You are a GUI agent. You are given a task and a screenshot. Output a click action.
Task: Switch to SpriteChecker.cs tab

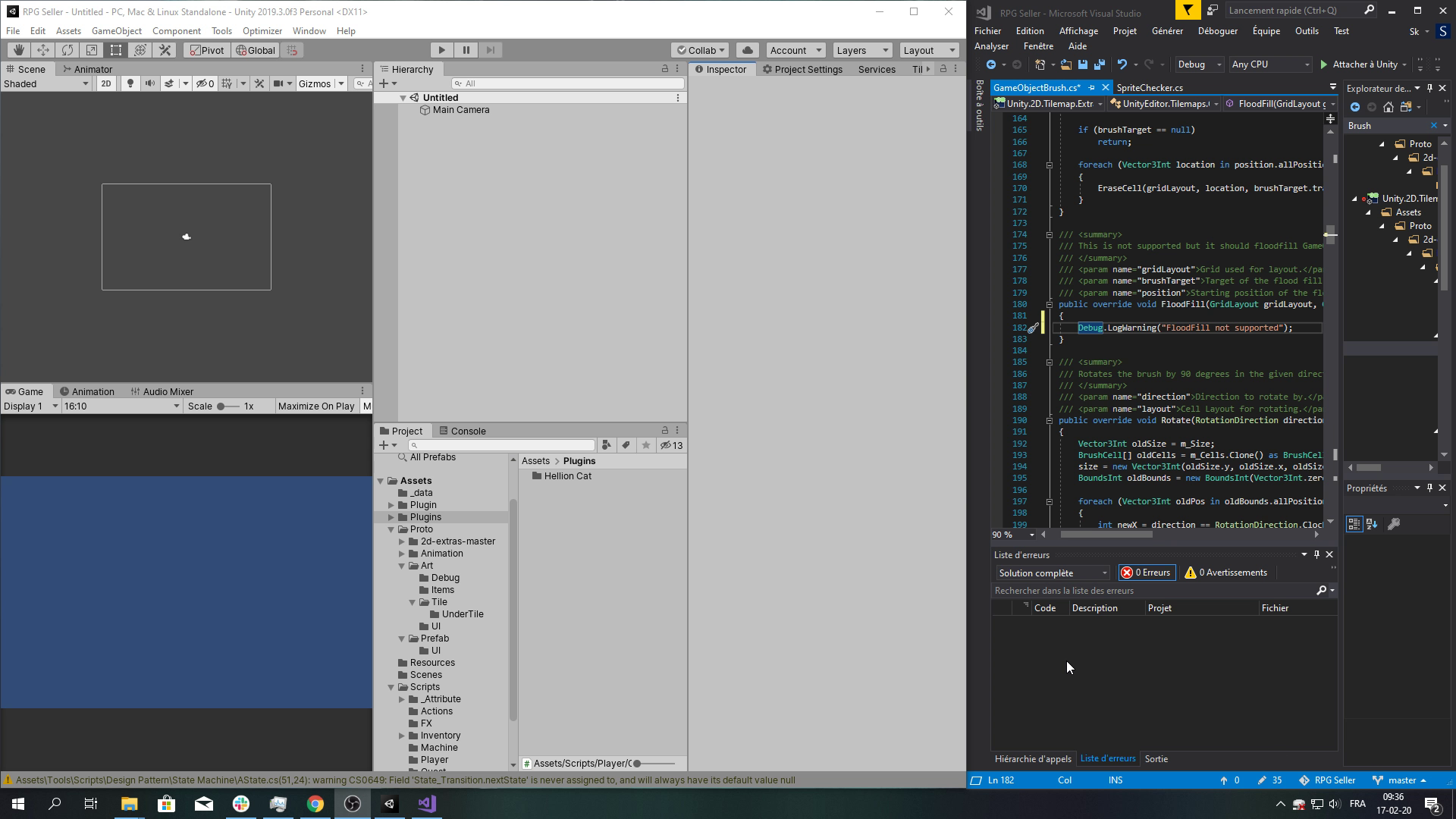pyautogui.click(x=1150, y=88)
